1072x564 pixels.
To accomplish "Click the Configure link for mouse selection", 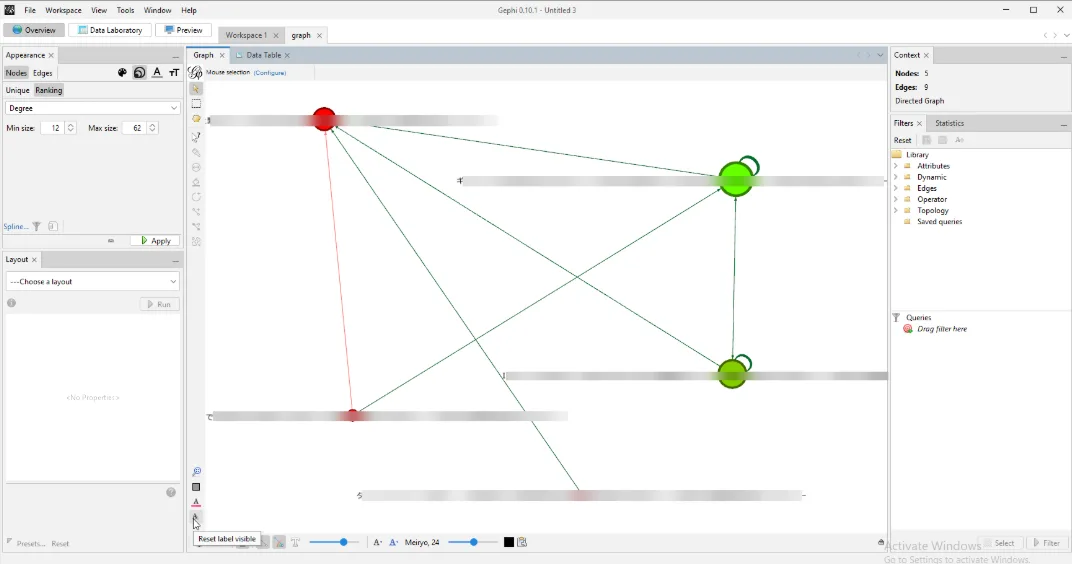I will click(270, 73).
